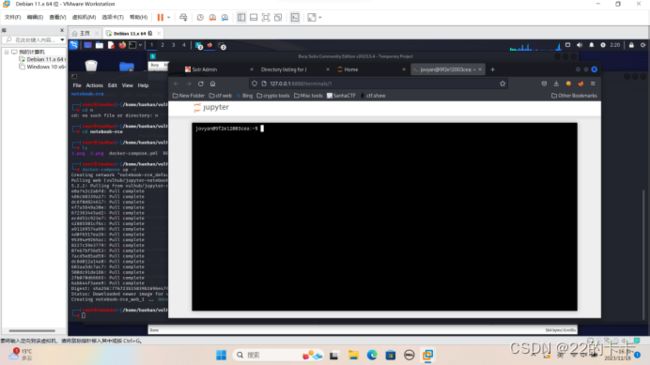This screenshot has height=365, width=650.
Task: Reload the page in Firefox
Action: coord(201,84)
